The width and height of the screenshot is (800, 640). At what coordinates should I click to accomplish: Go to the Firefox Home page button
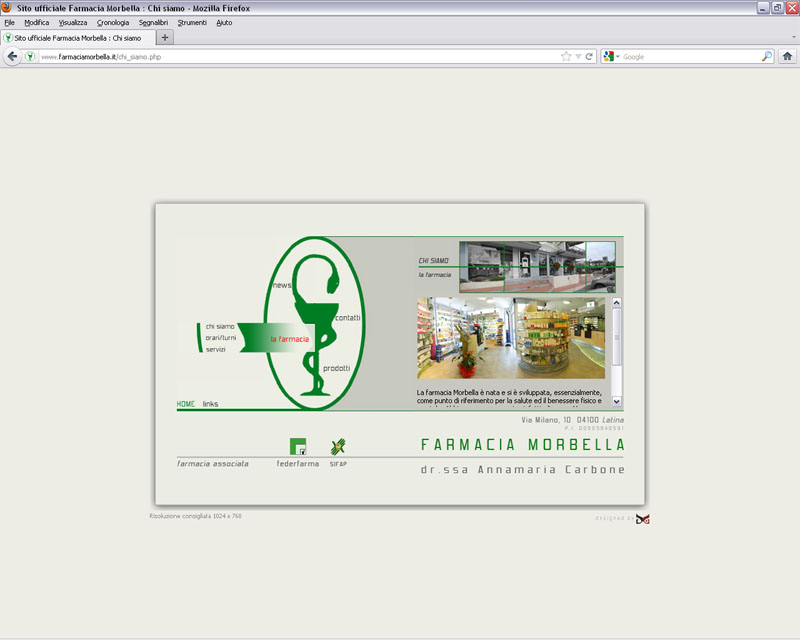click(x=787, y=57)
